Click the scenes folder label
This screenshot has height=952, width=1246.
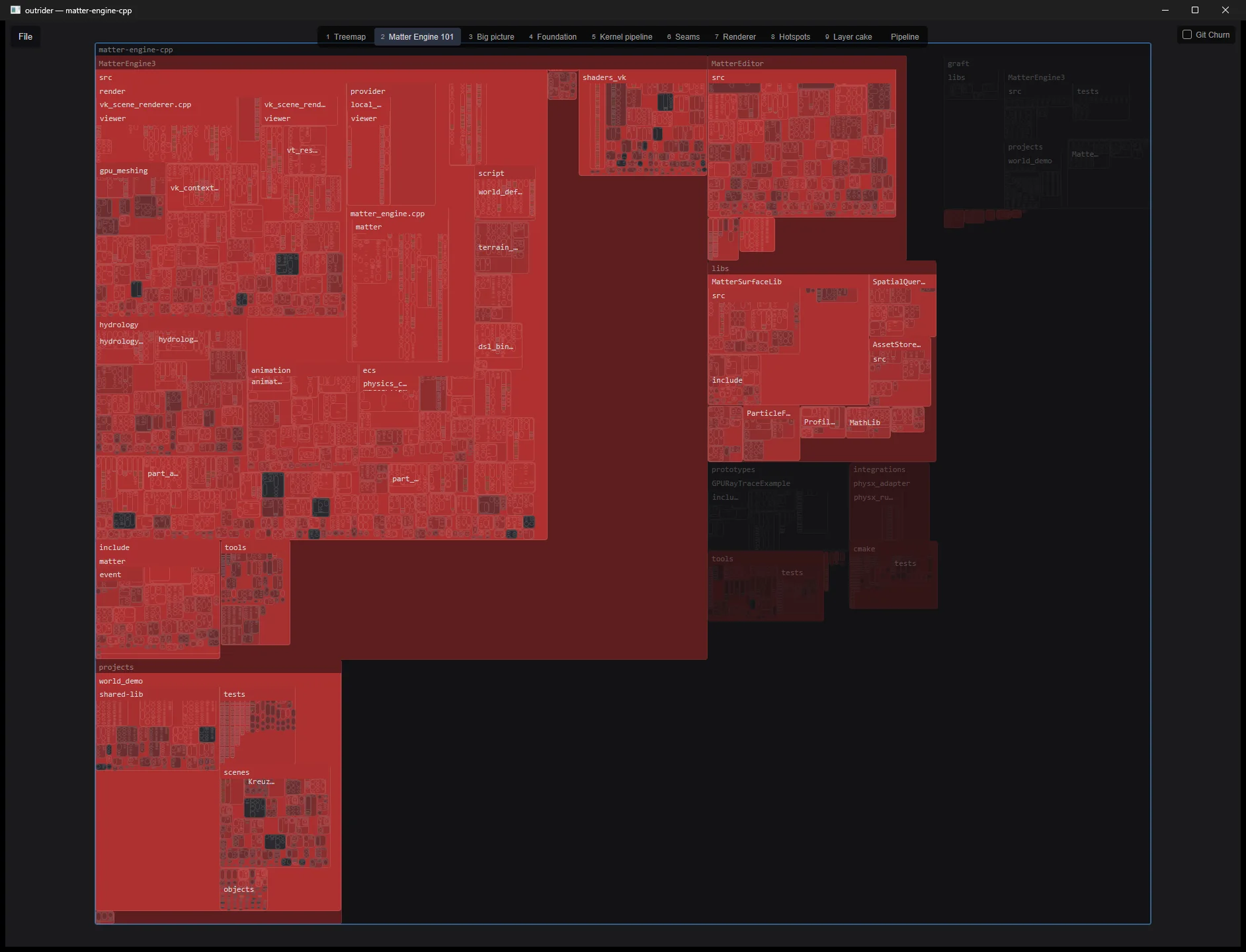tap(237, 772)
